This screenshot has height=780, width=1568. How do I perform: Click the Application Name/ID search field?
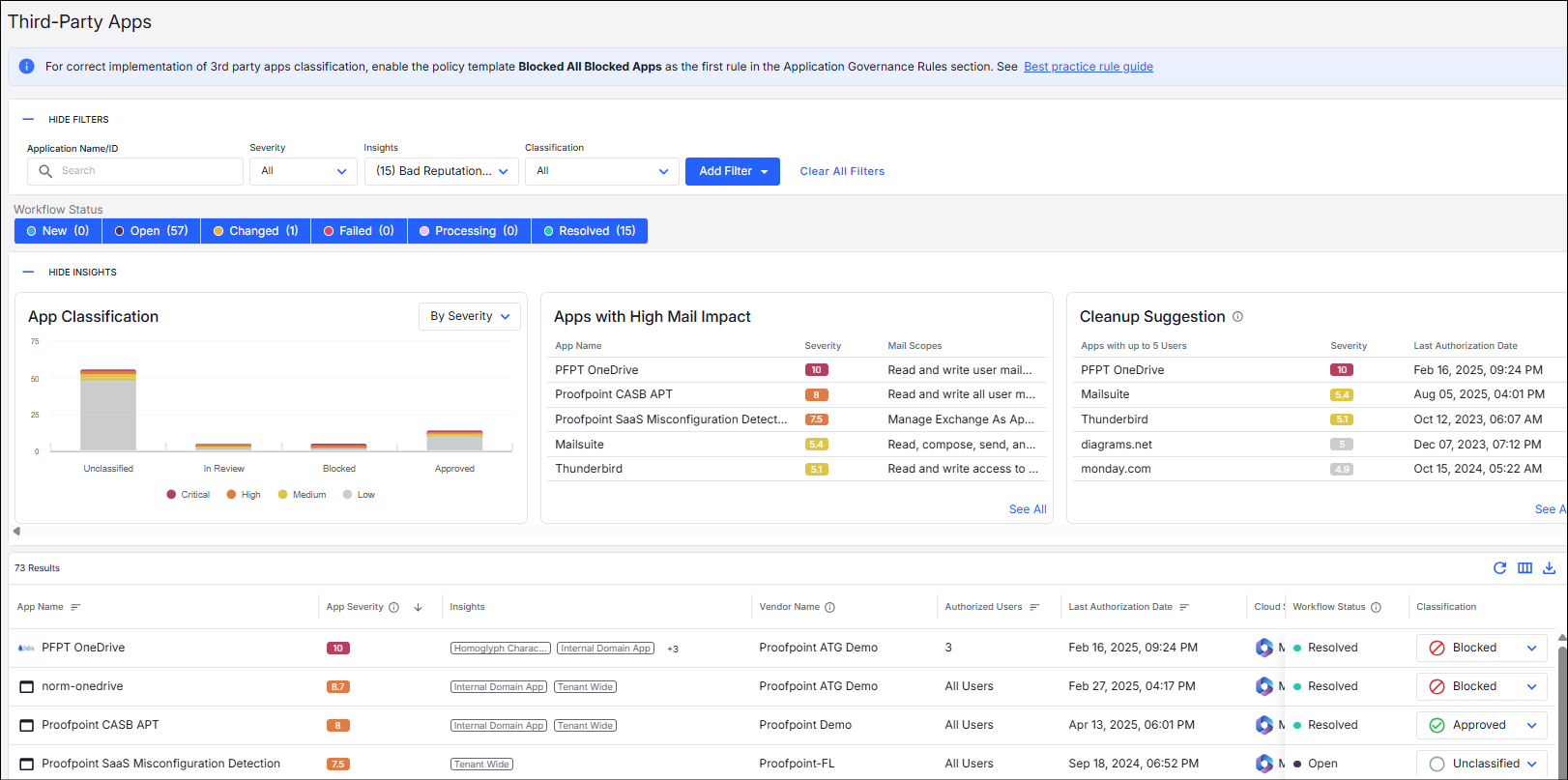coord(145,171)
